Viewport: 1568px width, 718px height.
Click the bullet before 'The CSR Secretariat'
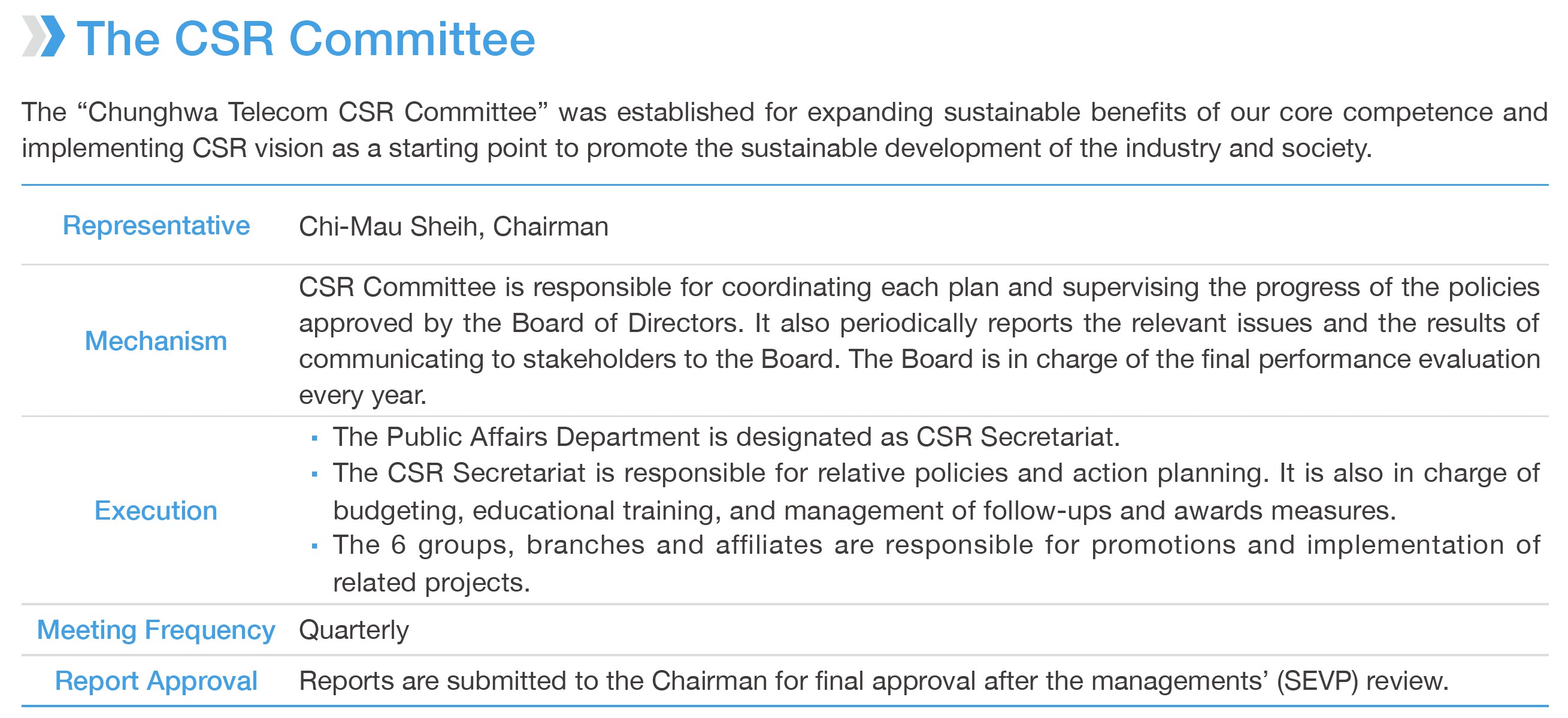tap(314, 474)
